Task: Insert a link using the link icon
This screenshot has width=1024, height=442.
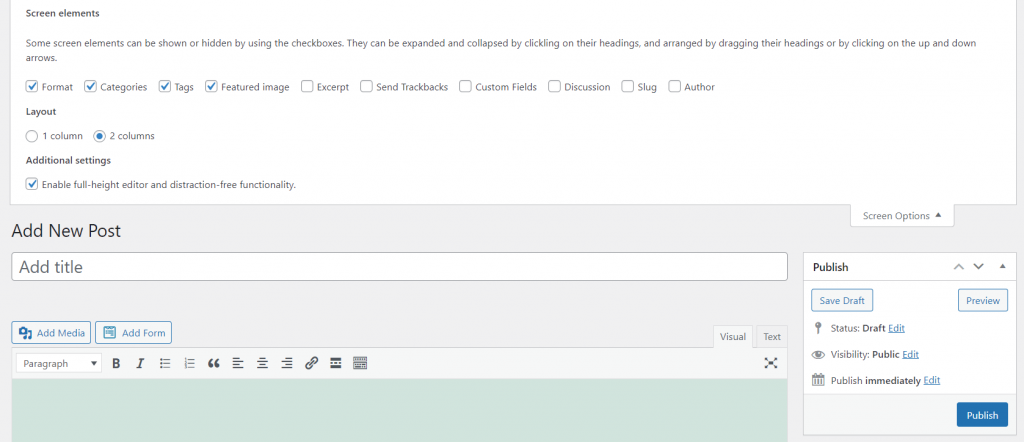Action: point(311,363)
